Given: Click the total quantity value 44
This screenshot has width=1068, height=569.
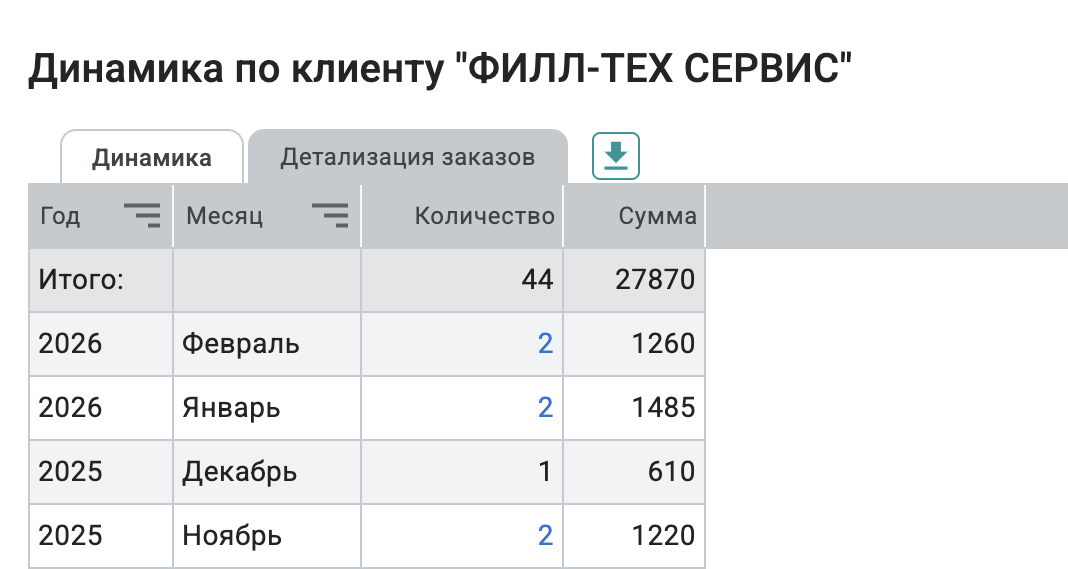Looking at the screenshot, I should pyautogui.click(x=537, y=280).
